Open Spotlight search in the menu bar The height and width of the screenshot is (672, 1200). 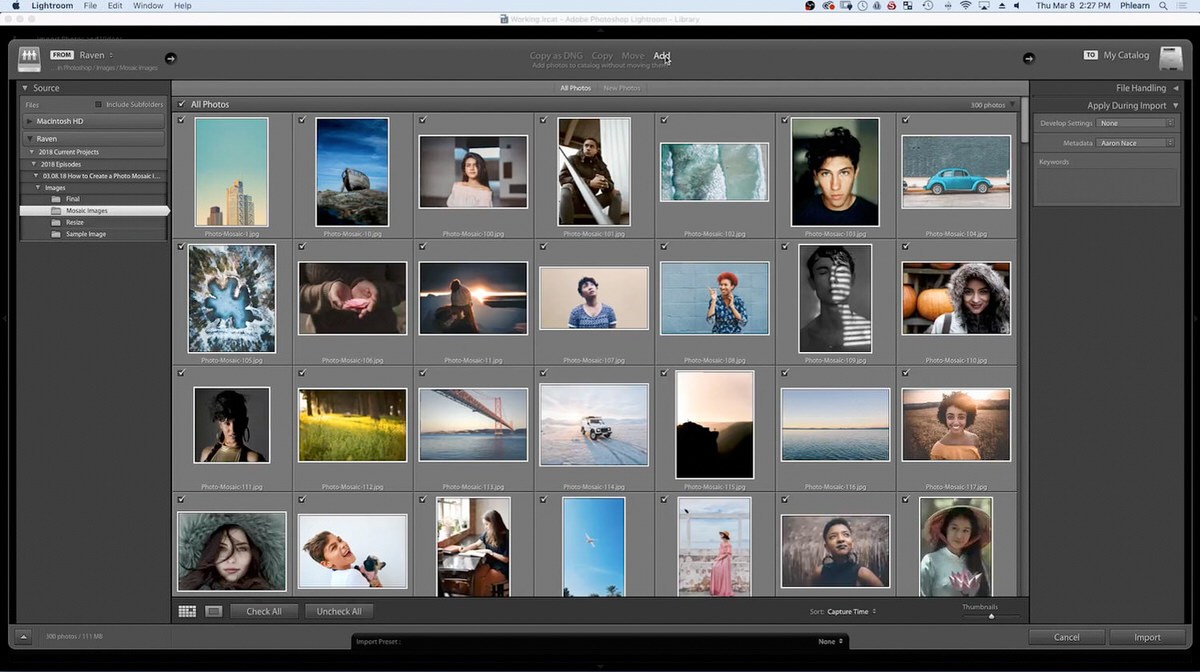(1164, 6)
